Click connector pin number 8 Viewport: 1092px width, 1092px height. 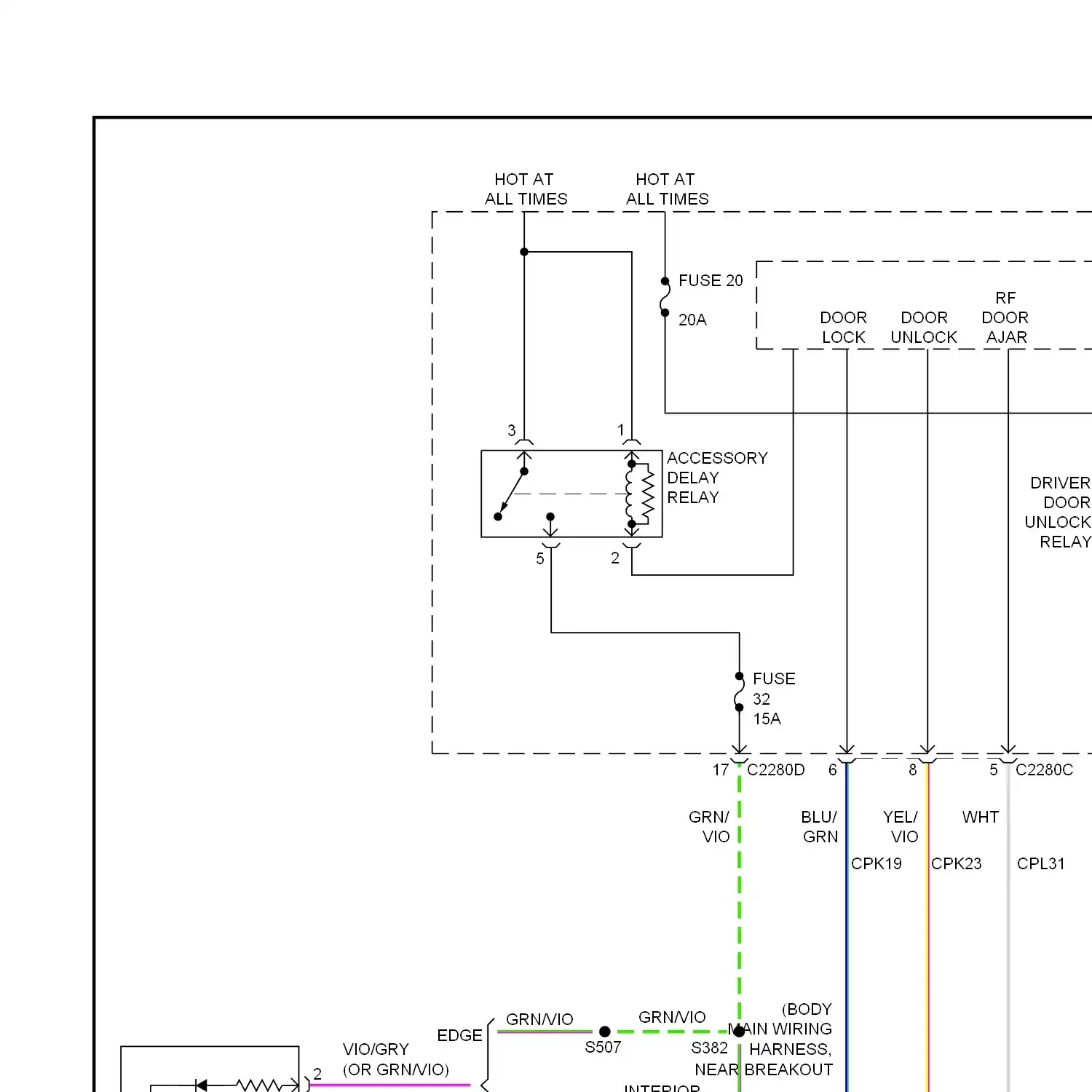pyautogui.click(x=913, y=769)
